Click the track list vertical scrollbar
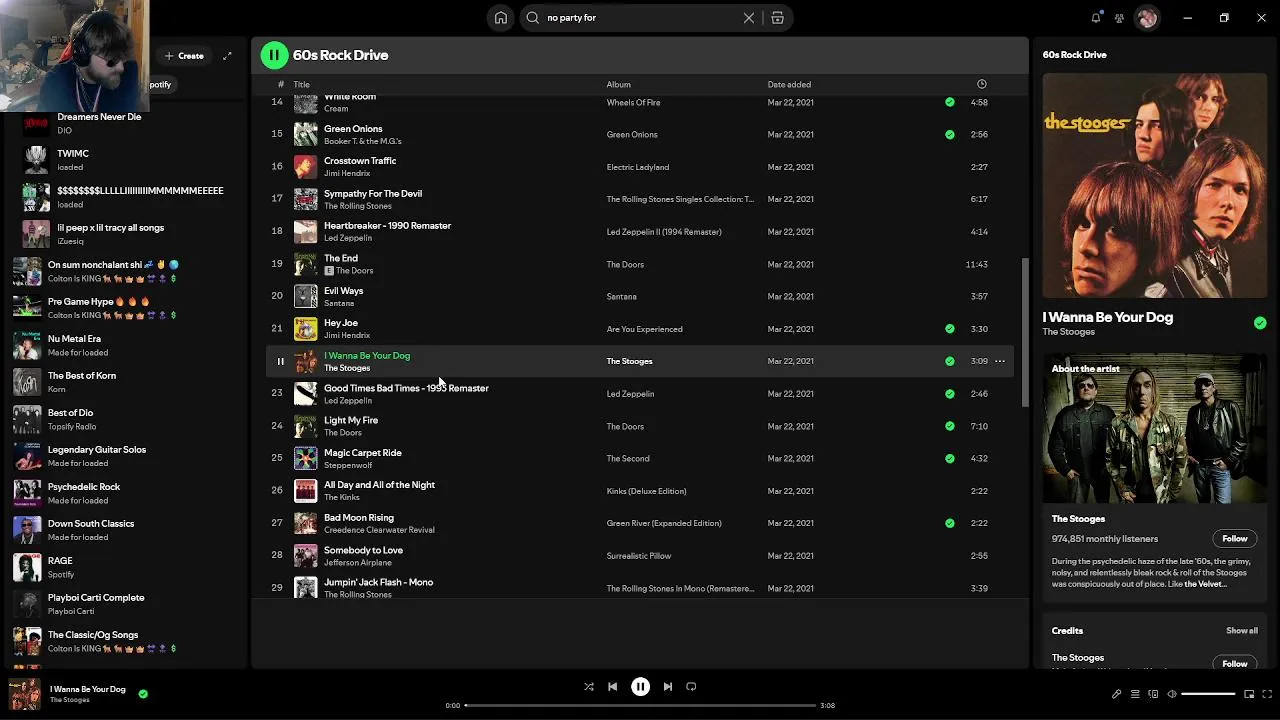Image resolution: width=1280 pixels, height=720 pixels. (1023, 333)
